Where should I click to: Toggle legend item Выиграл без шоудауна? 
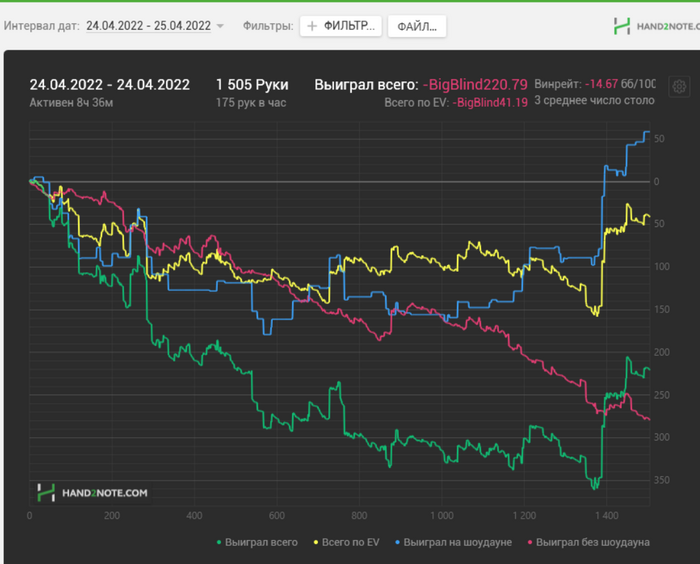[588, 542]
